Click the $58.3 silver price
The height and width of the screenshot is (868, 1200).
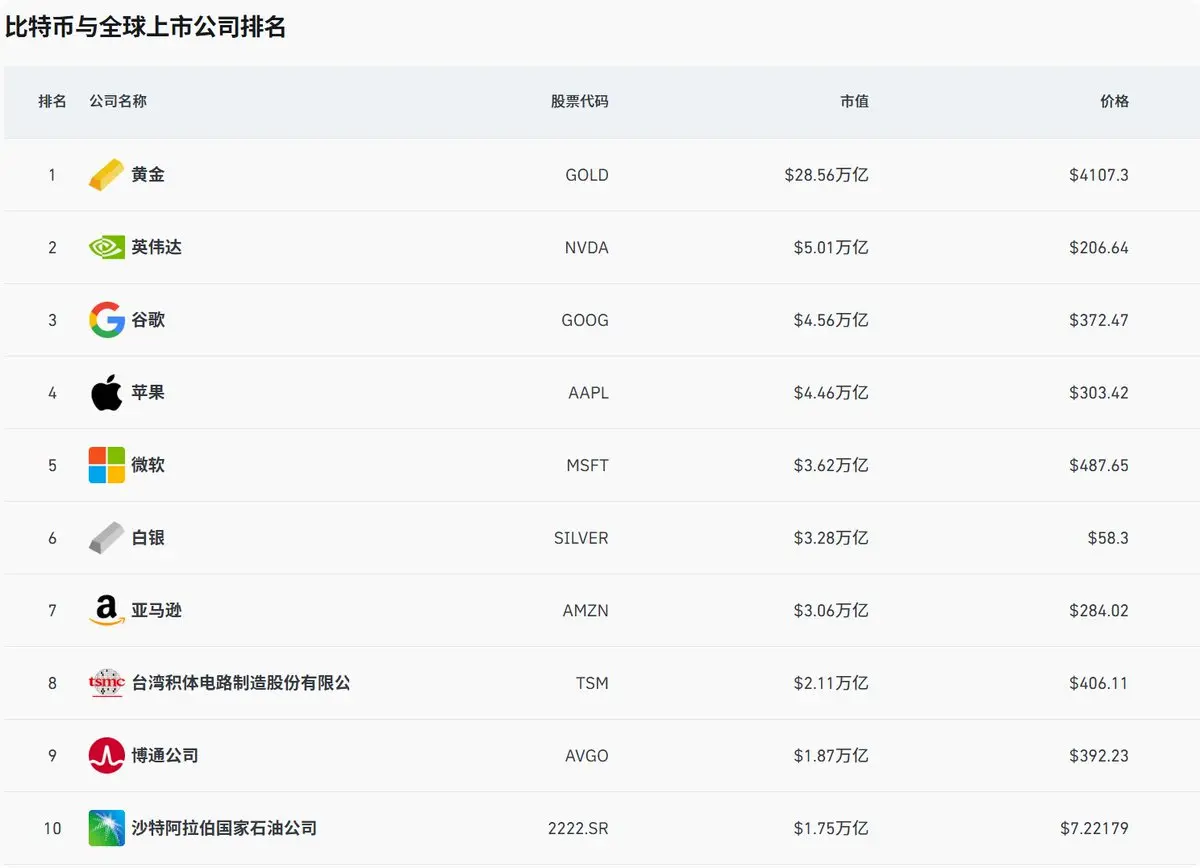click(x=1108, y=538)
